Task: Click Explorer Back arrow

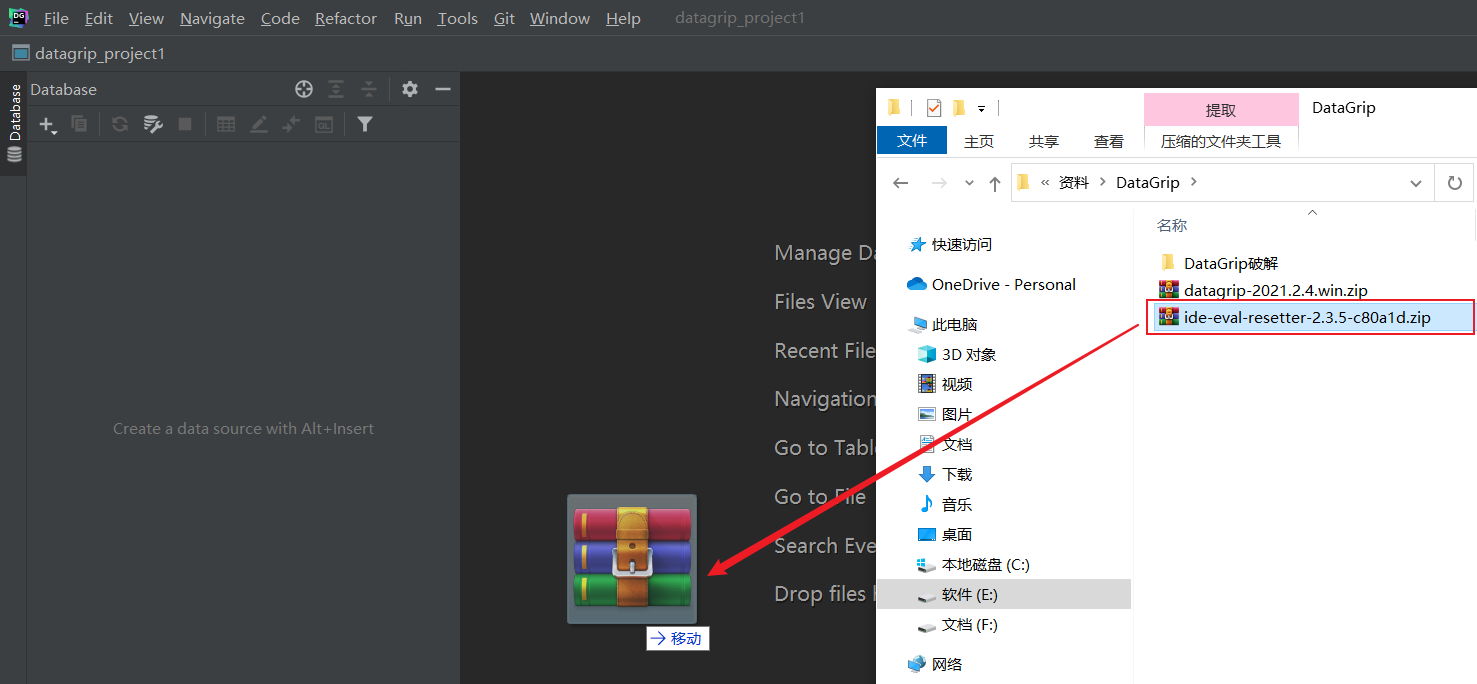Action: [900, 183]
